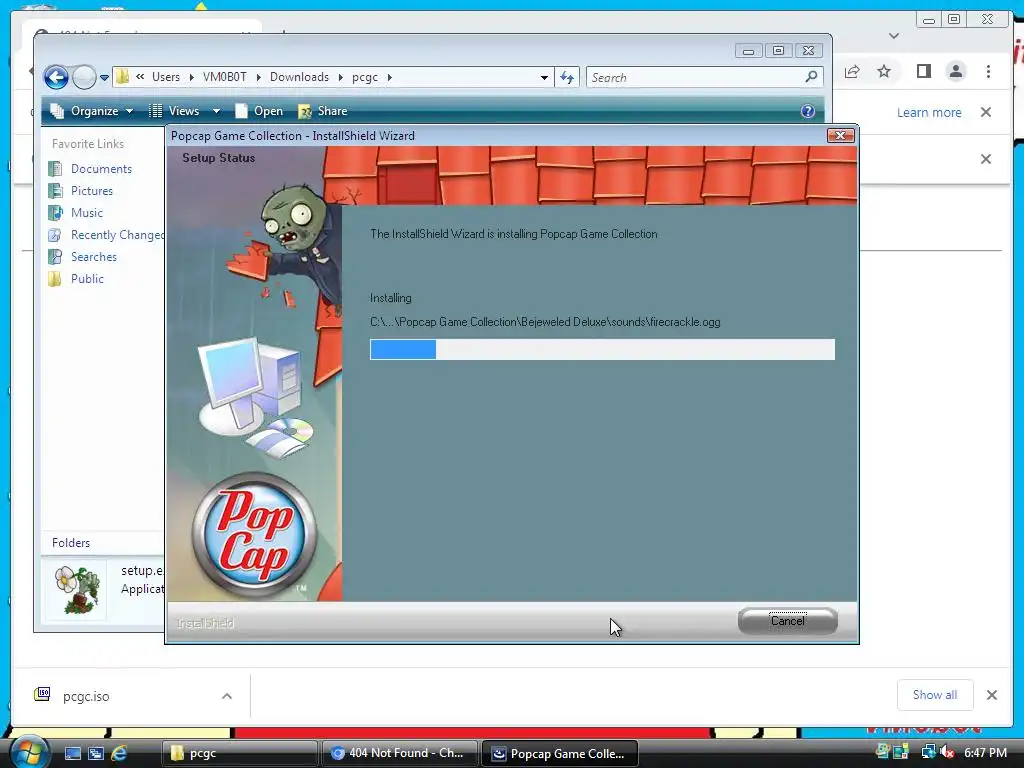Open the Chrome three-dot menu

[x=988, y=71]
